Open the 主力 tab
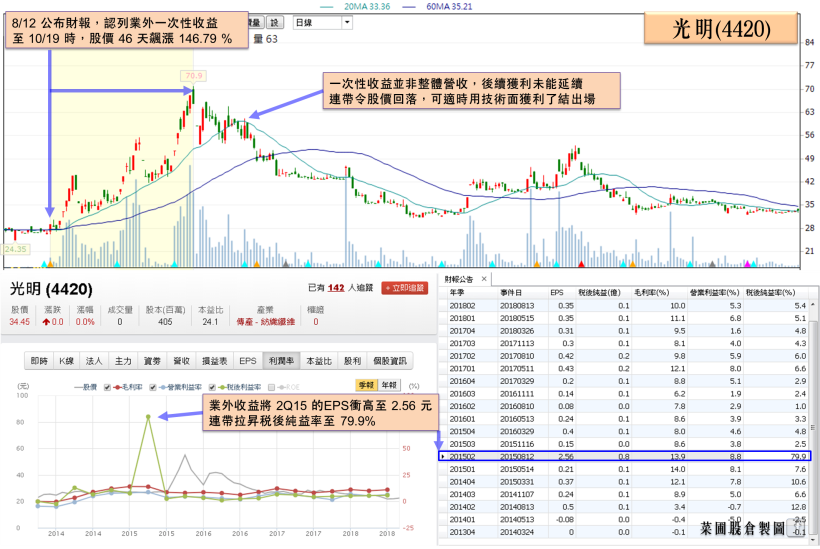 coord(123,361)
